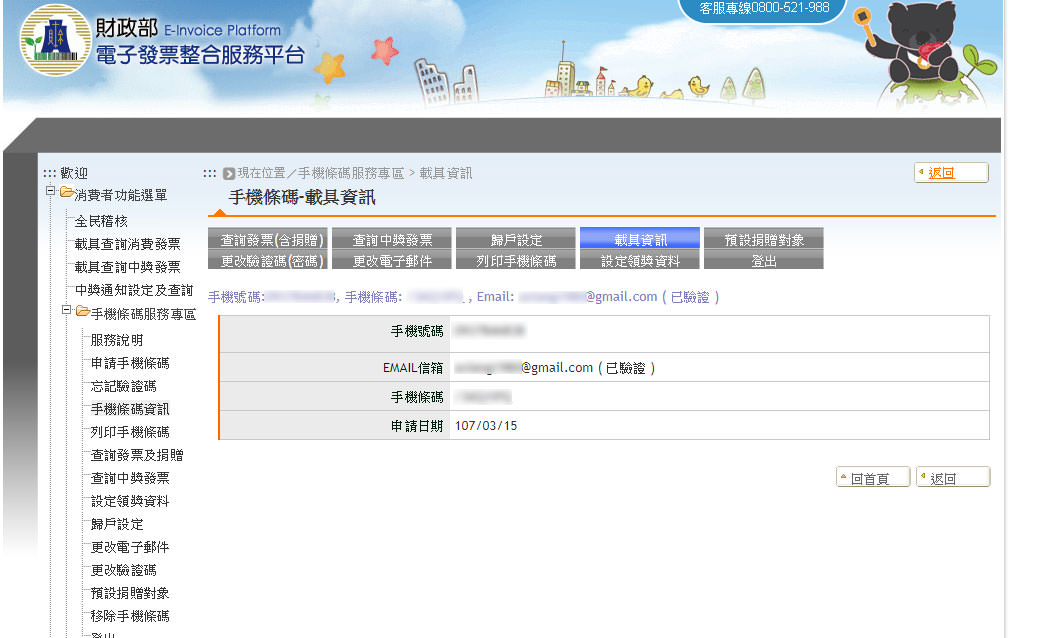1044x638 pixels.
Task: Click the arrow icon before 現在位置 breadcrumb
Action: (229, 173)
